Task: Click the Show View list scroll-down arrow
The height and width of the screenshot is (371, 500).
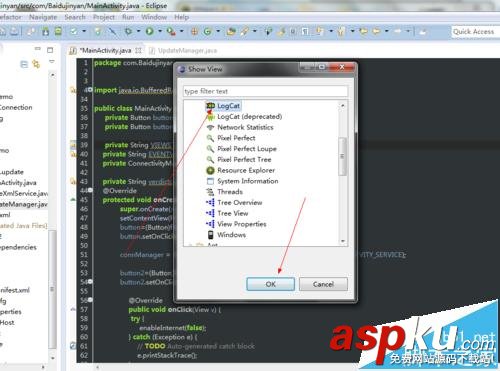Action: point(342,241)
